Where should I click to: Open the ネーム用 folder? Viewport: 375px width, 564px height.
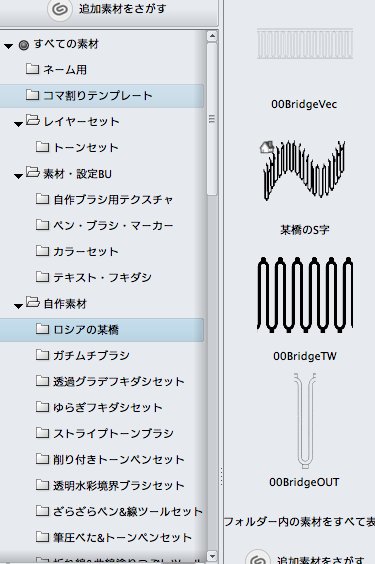[x=65, y=70]
